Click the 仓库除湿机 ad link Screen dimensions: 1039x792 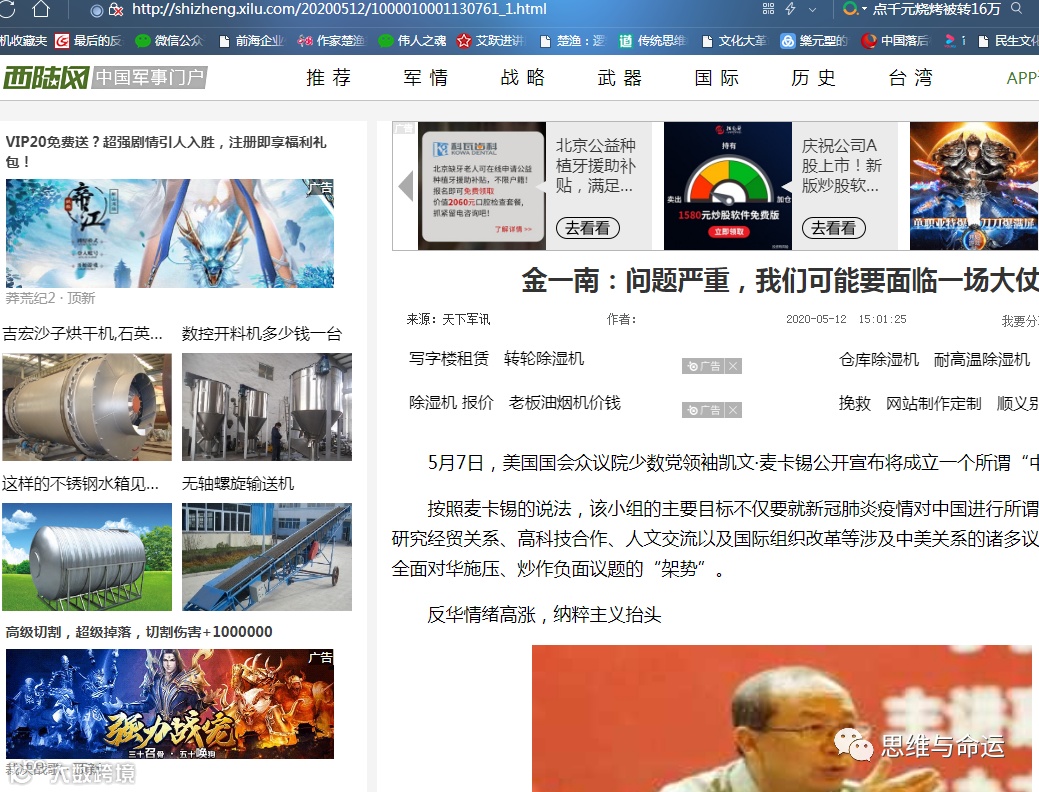879,360
